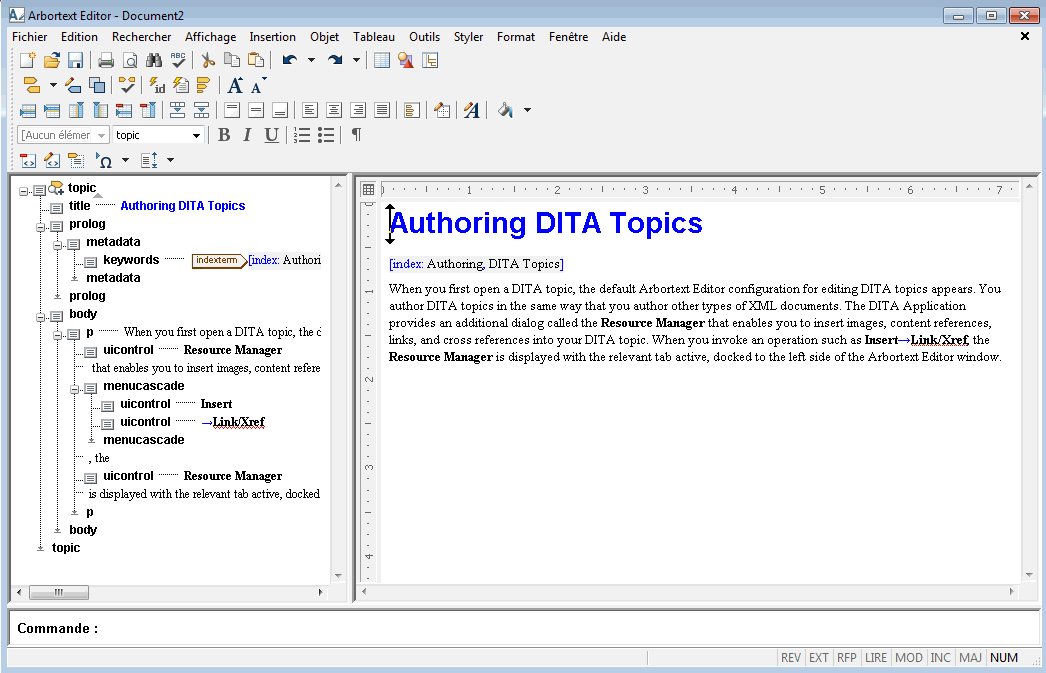The image size is (1046, 673).
Task: Undo the last action
Action: [290, 61]
